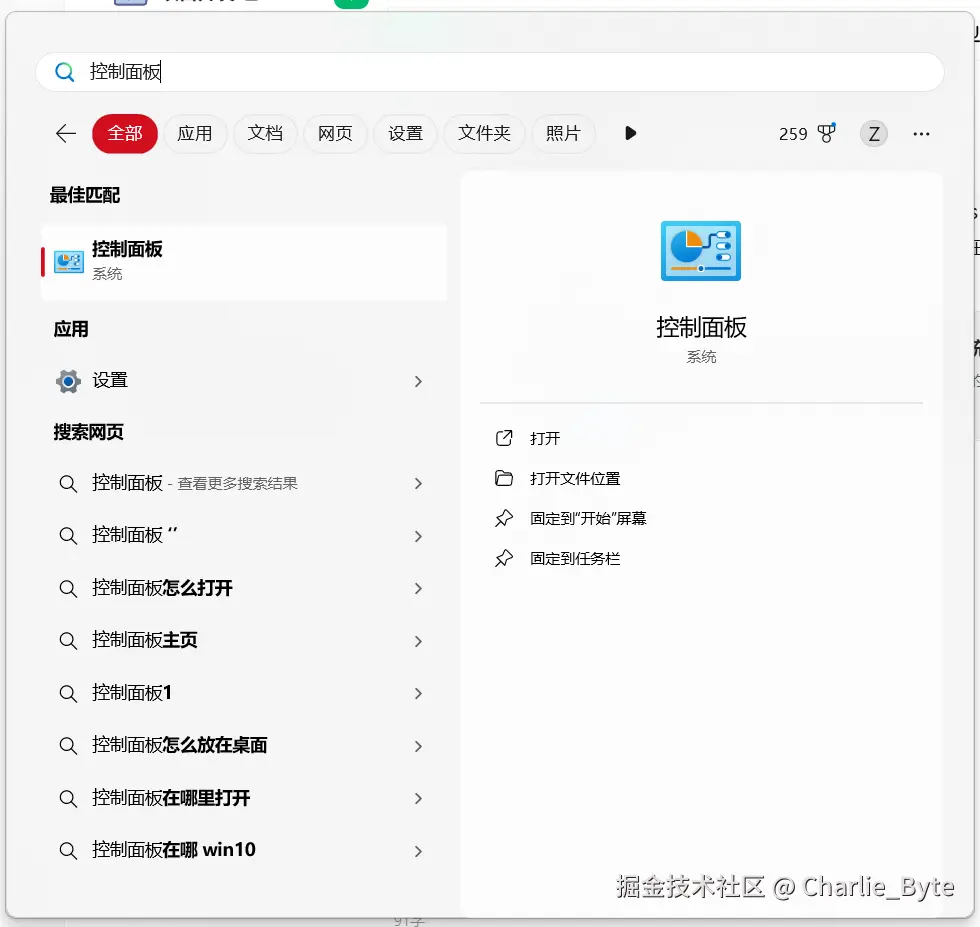
Task: Click the large Control Panel icon in preview
Action: coord(701,251)
